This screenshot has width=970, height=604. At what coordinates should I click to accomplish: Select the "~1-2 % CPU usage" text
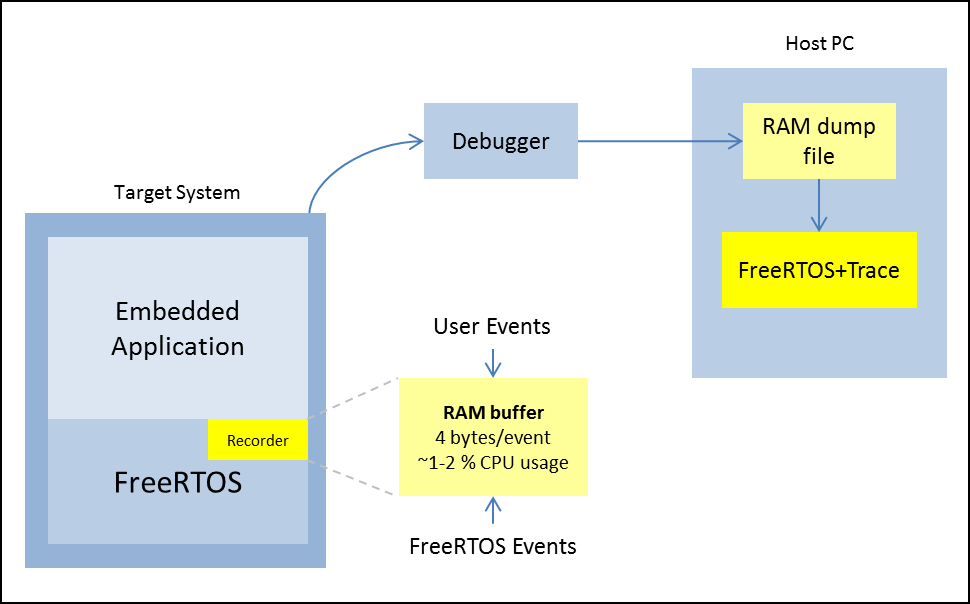point(493,462)
